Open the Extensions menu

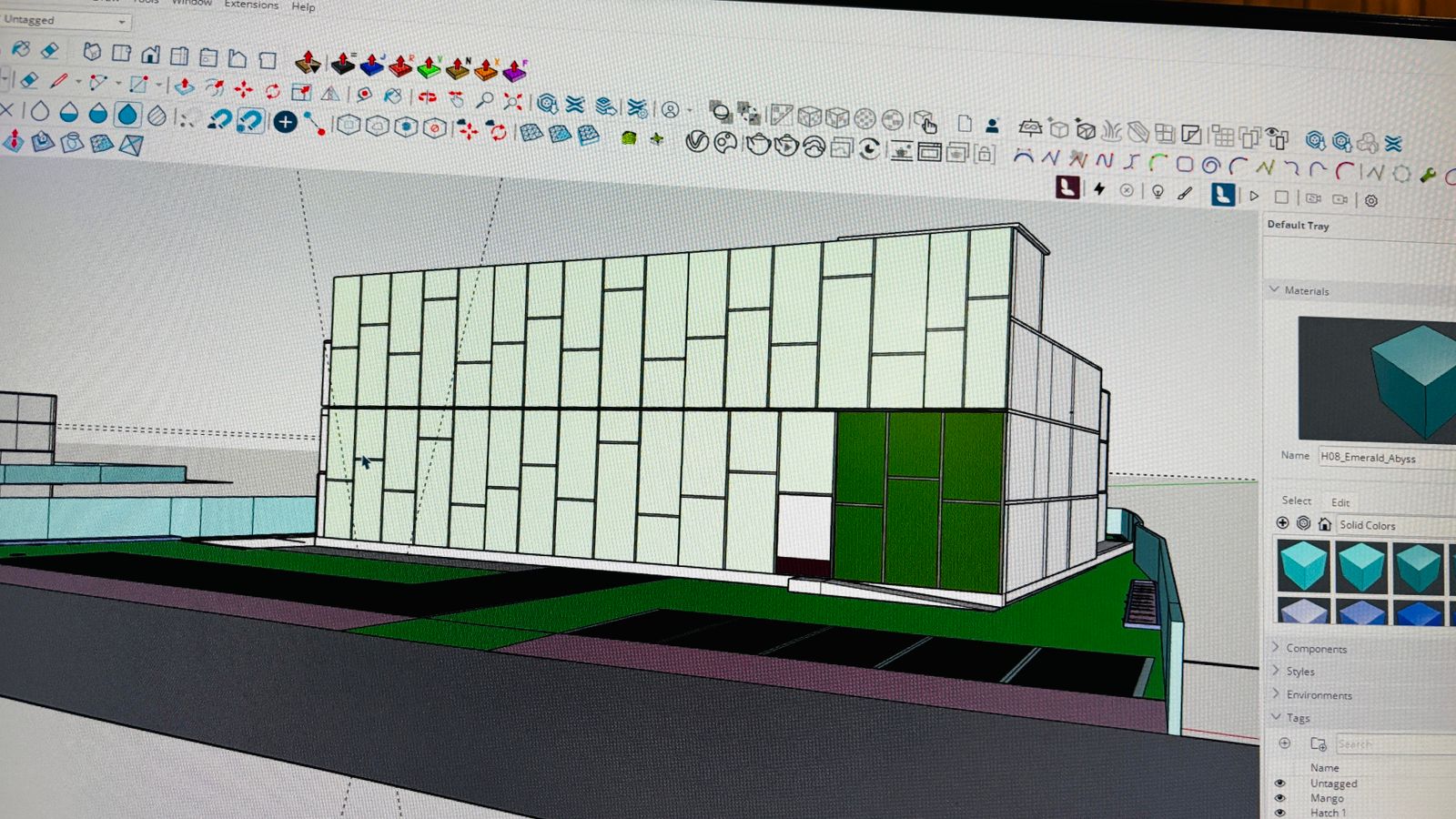click(251, 5)
